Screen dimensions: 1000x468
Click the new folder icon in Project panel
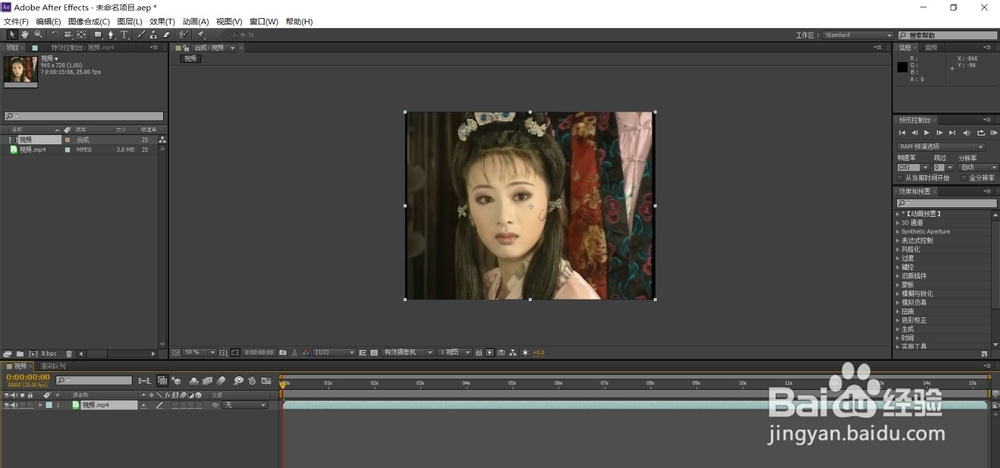[x=20, y=353]
